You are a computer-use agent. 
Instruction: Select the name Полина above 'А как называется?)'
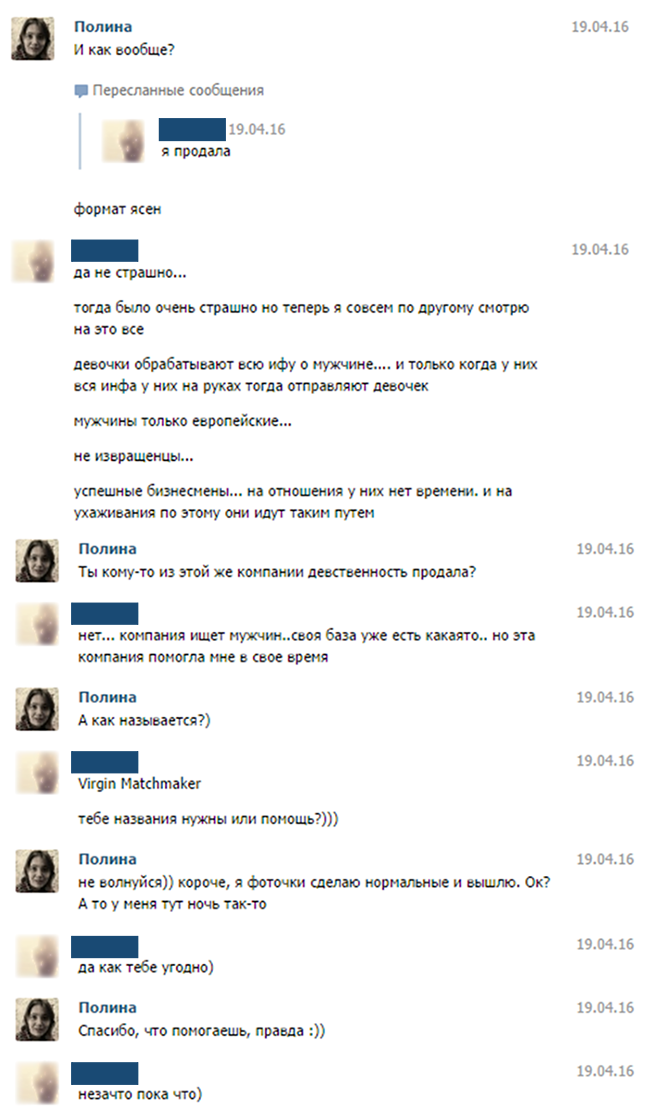[108, 698]
